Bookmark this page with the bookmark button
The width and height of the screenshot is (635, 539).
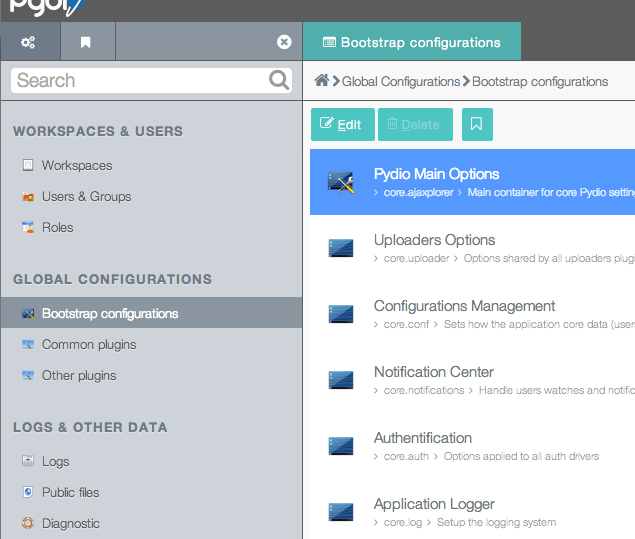[477, 124]
